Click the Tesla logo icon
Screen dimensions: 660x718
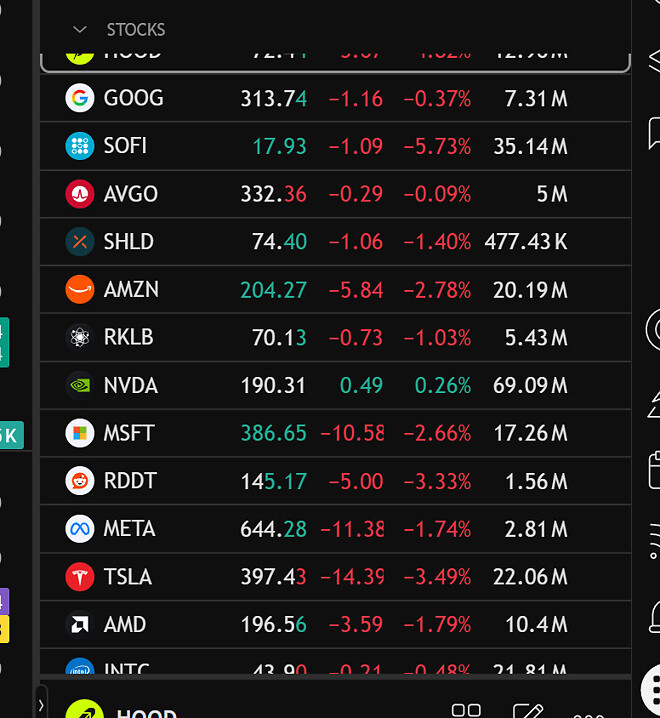pyautogui.click(x=80, y=577)
